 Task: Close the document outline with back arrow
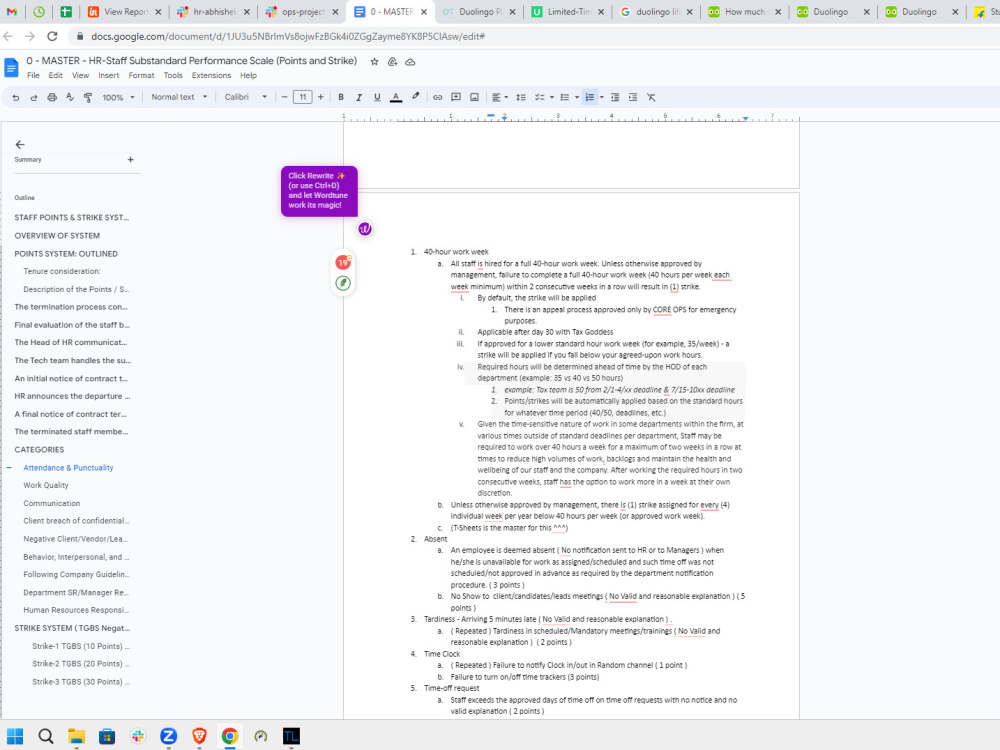(20, 145)
